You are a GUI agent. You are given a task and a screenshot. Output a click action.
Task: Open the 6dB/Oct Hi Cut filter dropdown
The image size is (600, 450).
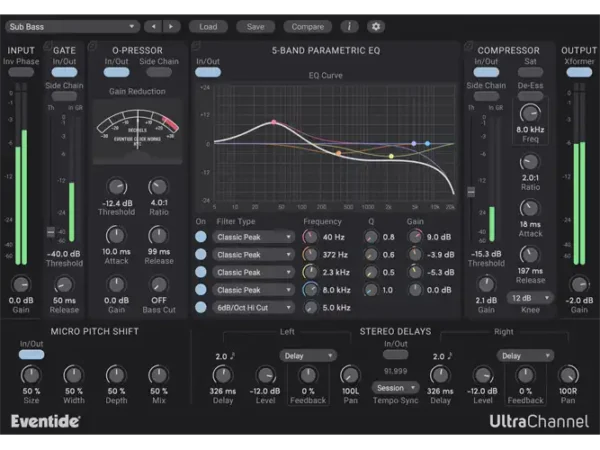[x=253, y=307]
